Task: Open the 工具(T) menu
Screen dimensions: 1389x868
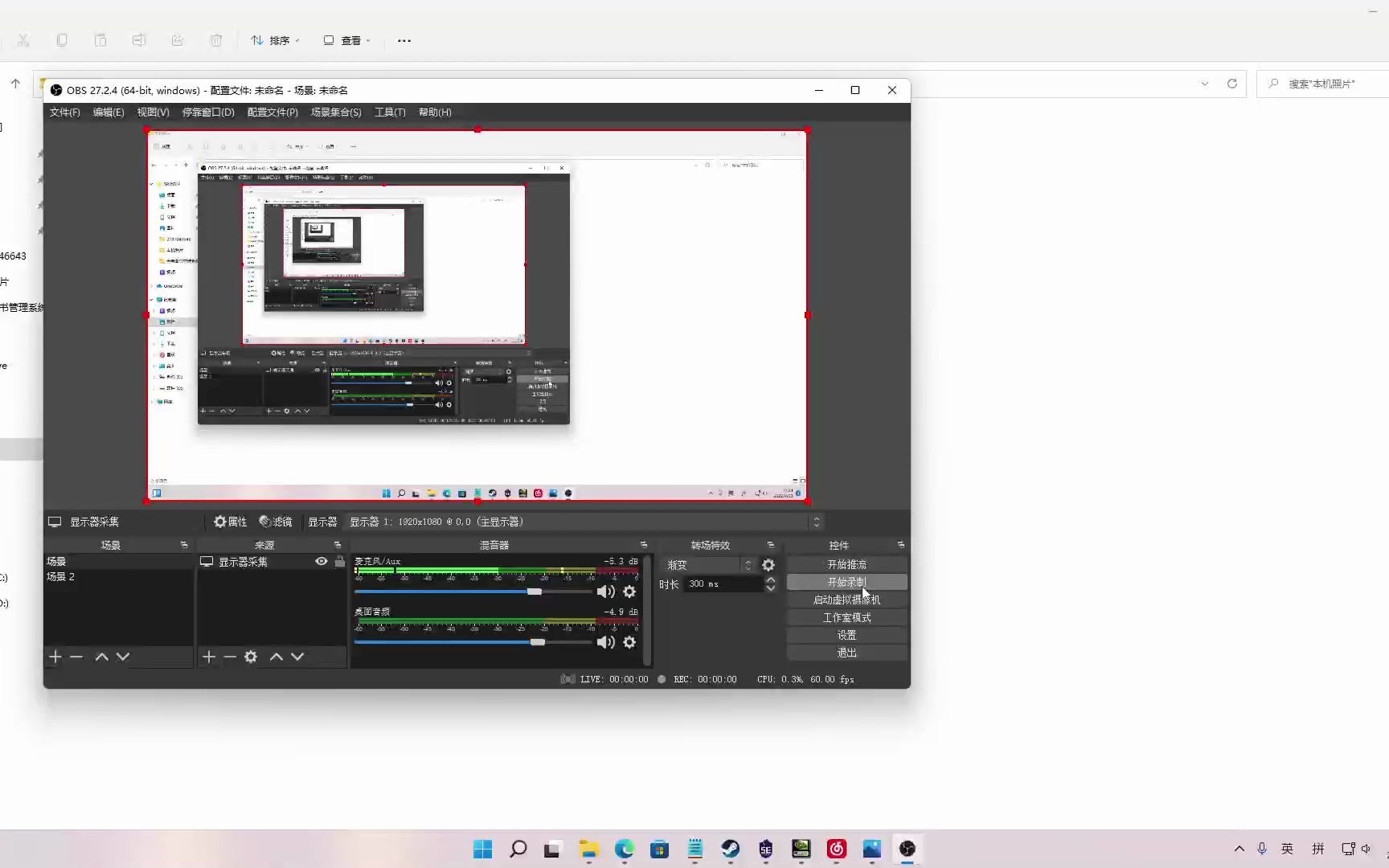Action: point(390,113)
